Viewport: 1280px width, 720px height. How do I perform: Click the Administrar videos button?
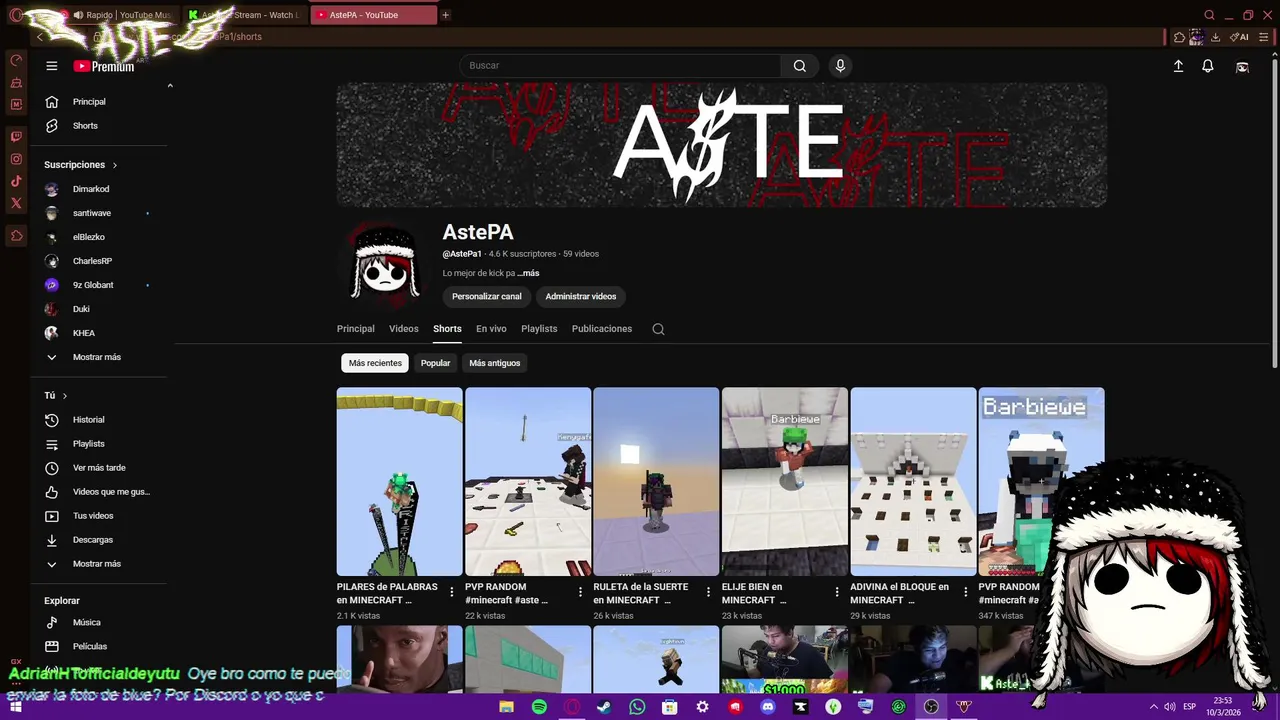(x=581, y=297)
